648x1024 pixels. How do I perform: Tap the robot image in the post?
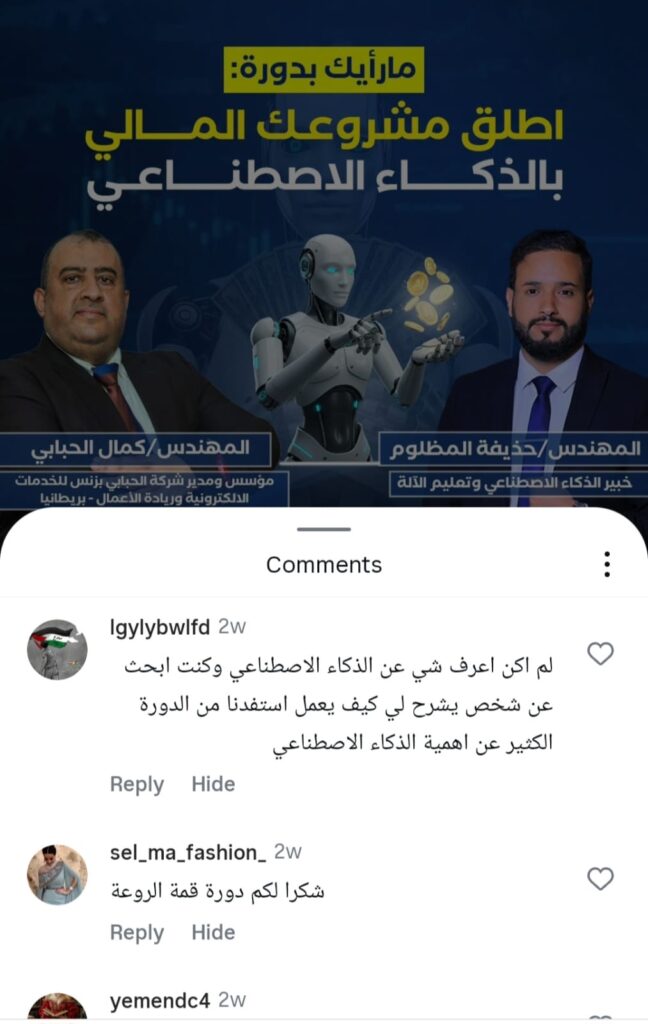(x=340, y=346)
